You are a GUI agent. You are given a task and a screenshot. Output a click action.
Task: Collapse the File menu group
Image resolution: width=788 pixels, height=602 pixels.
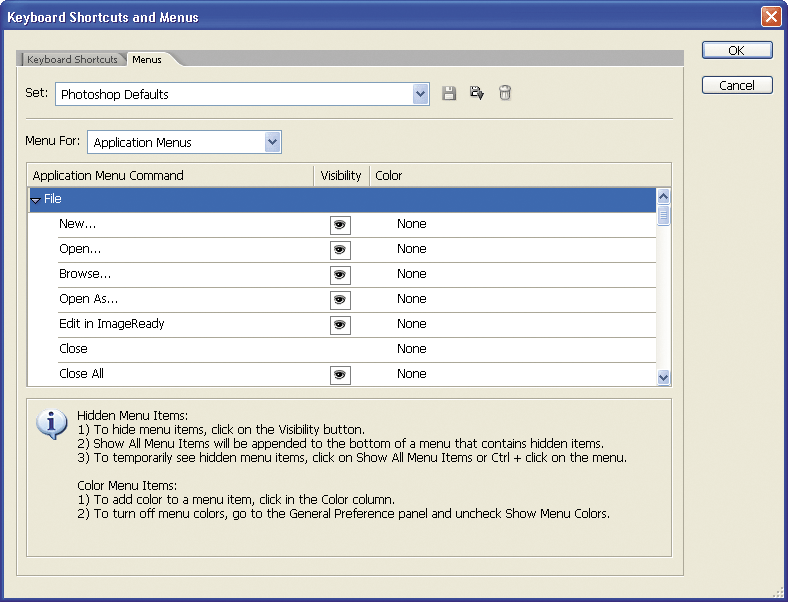36,200
